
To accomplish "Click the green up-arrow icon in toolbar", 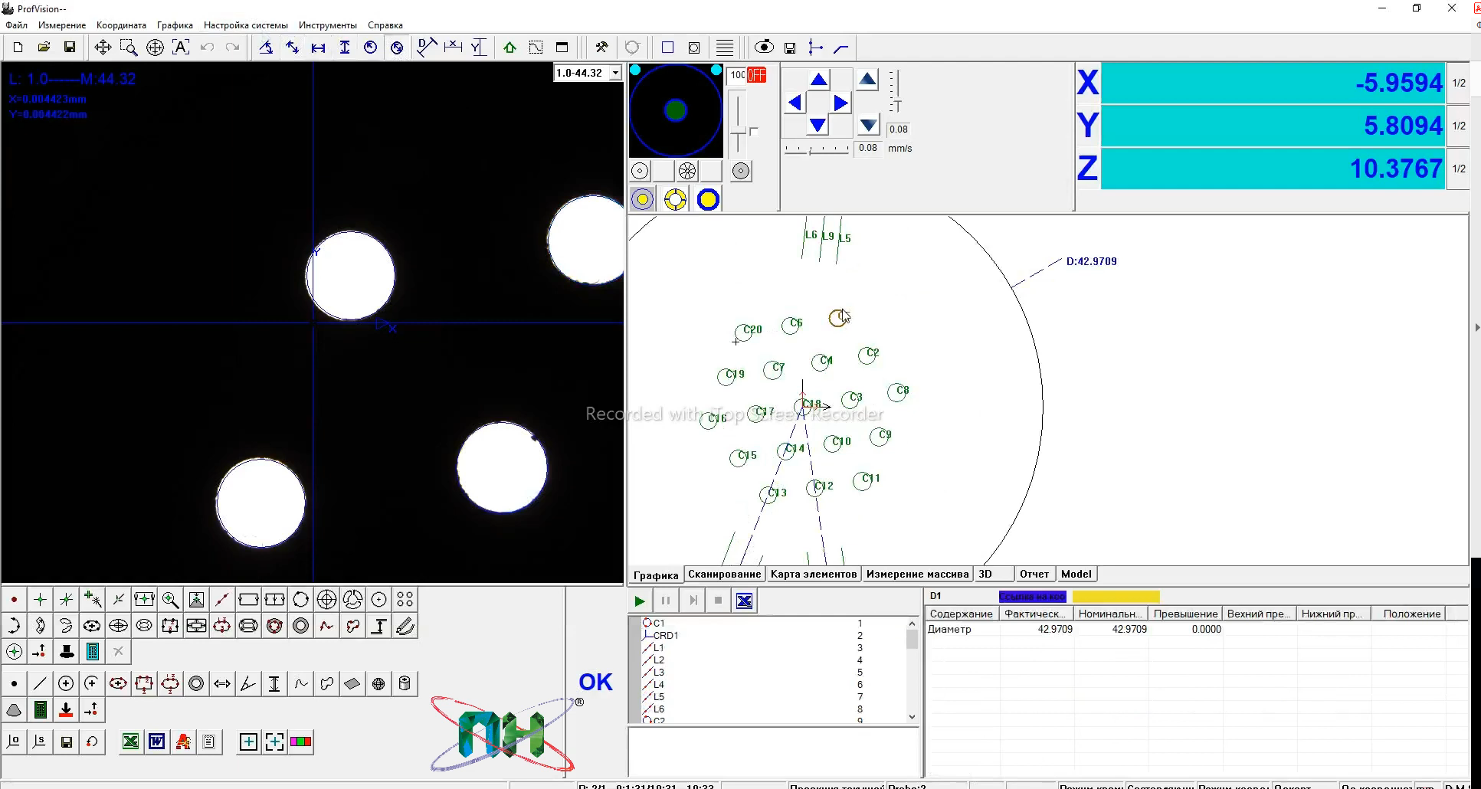I will click(510, 47).
